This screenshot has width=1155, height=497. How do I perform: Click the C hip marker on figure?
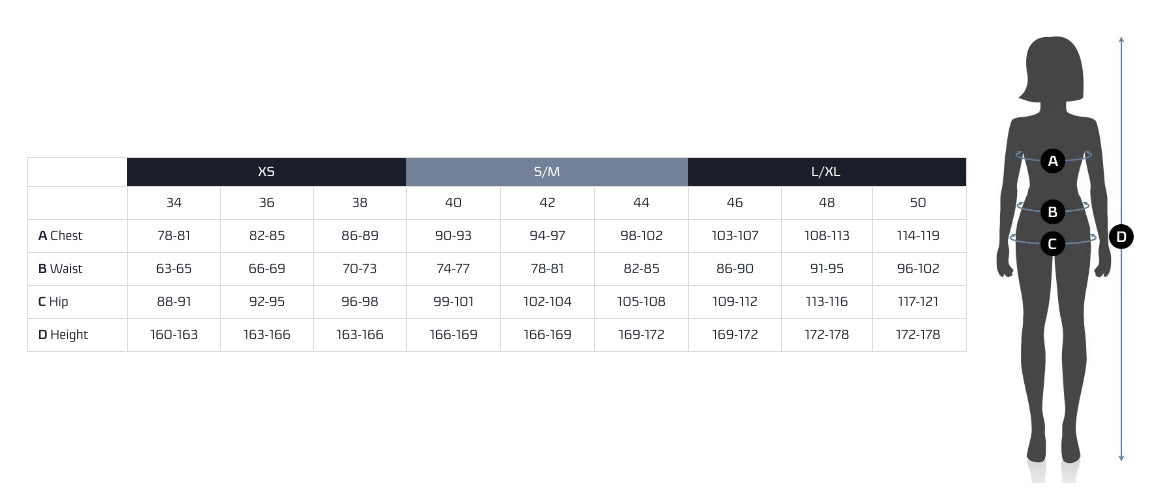tap(1052, 243)
